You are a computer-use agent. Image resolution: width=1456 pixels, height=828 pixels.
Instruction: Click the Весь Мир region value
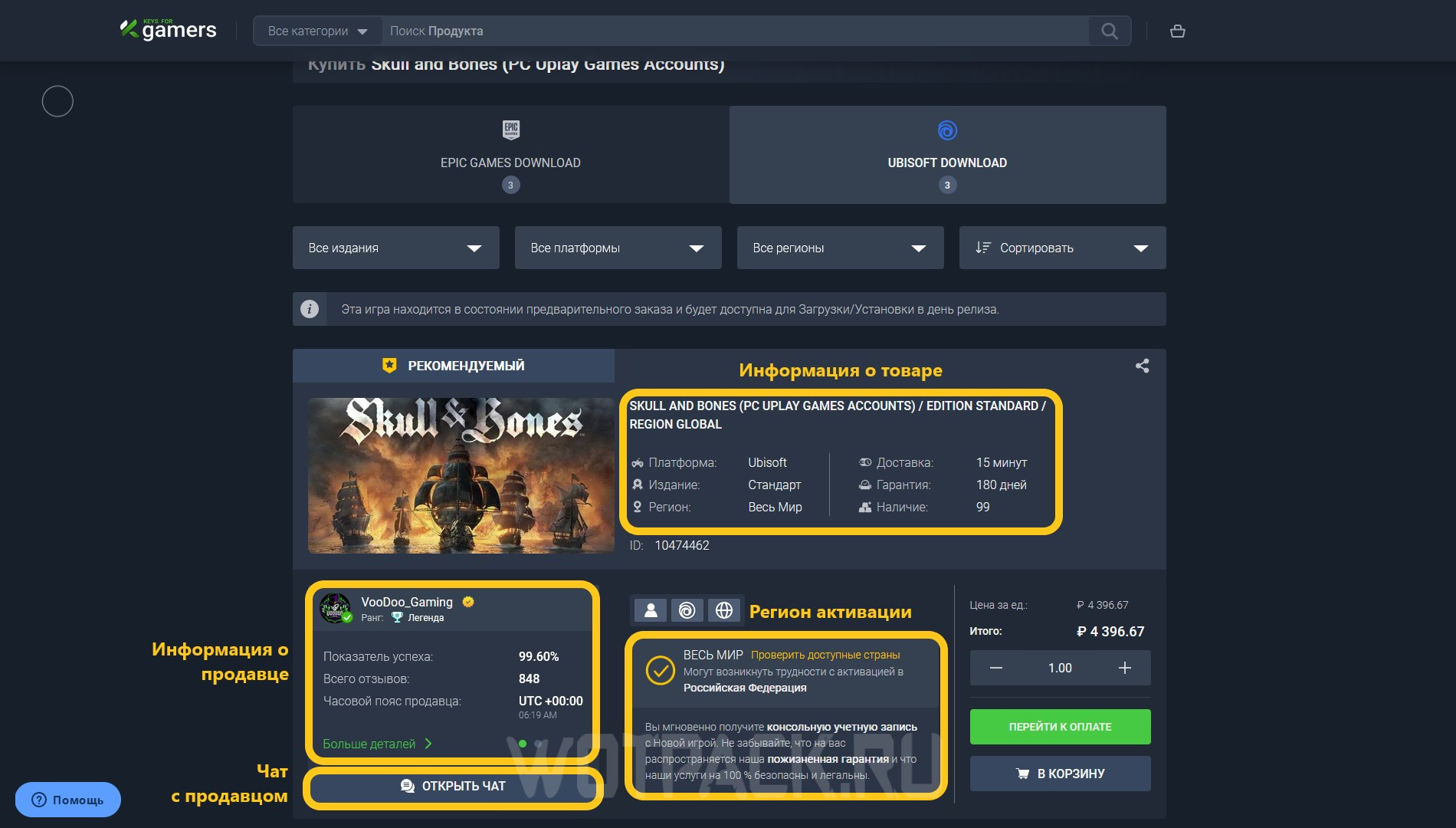tap(775, 507)
